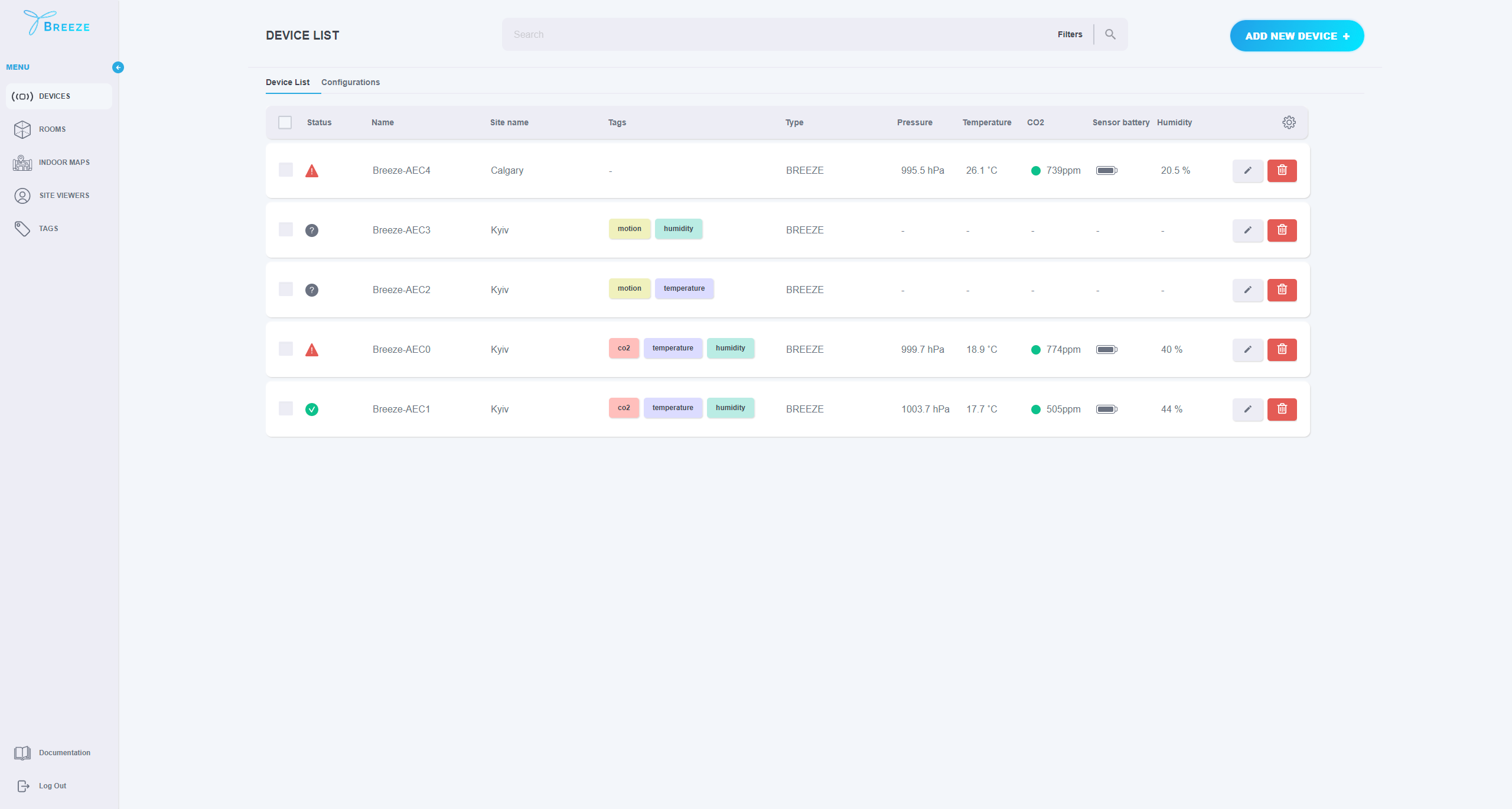1512x809 pixels.
Task: Toggle the select-all checkbox in table header
Action: pos(285,122)
